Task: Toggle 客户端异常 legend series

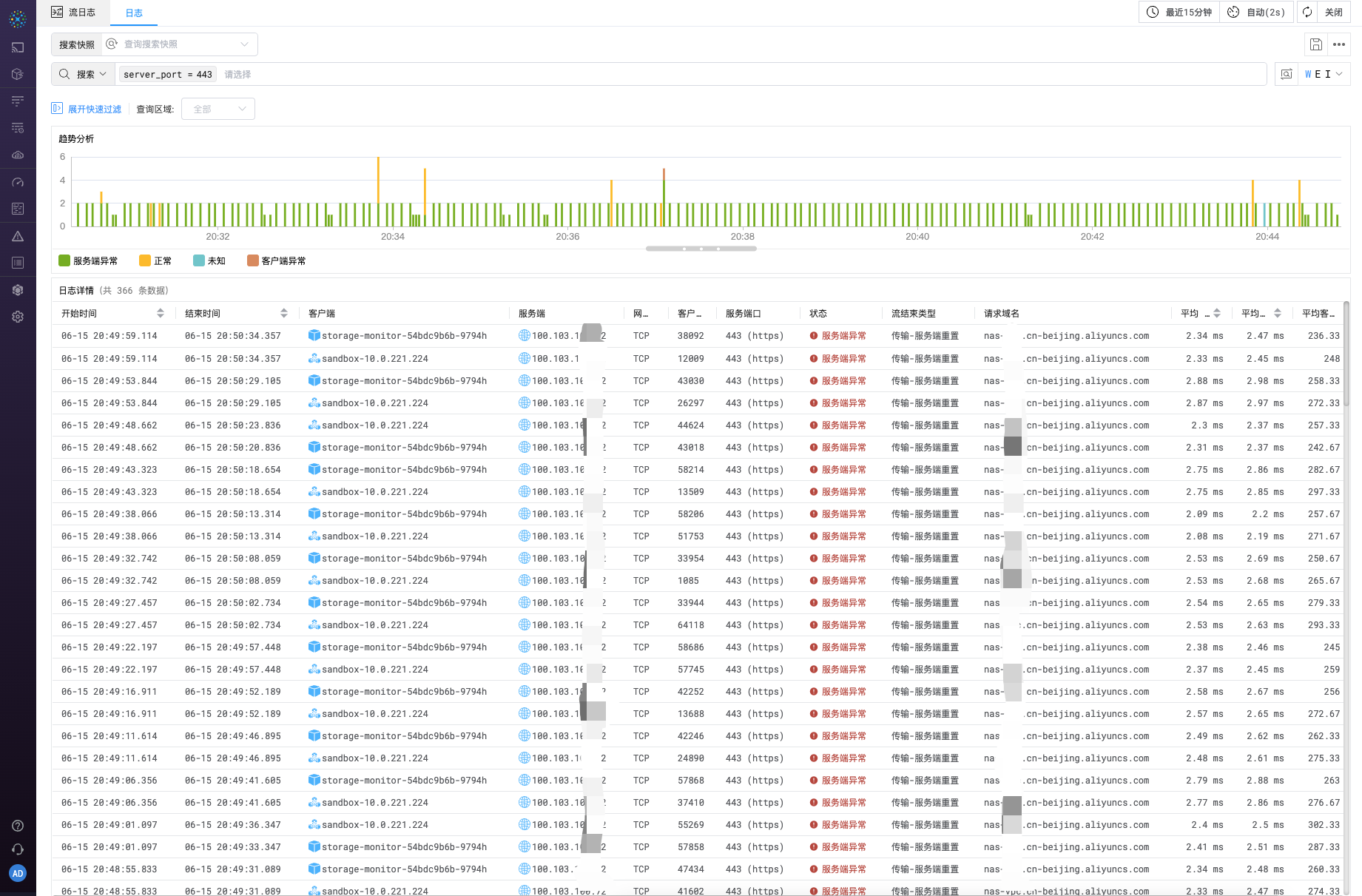Action: (277, 260)
